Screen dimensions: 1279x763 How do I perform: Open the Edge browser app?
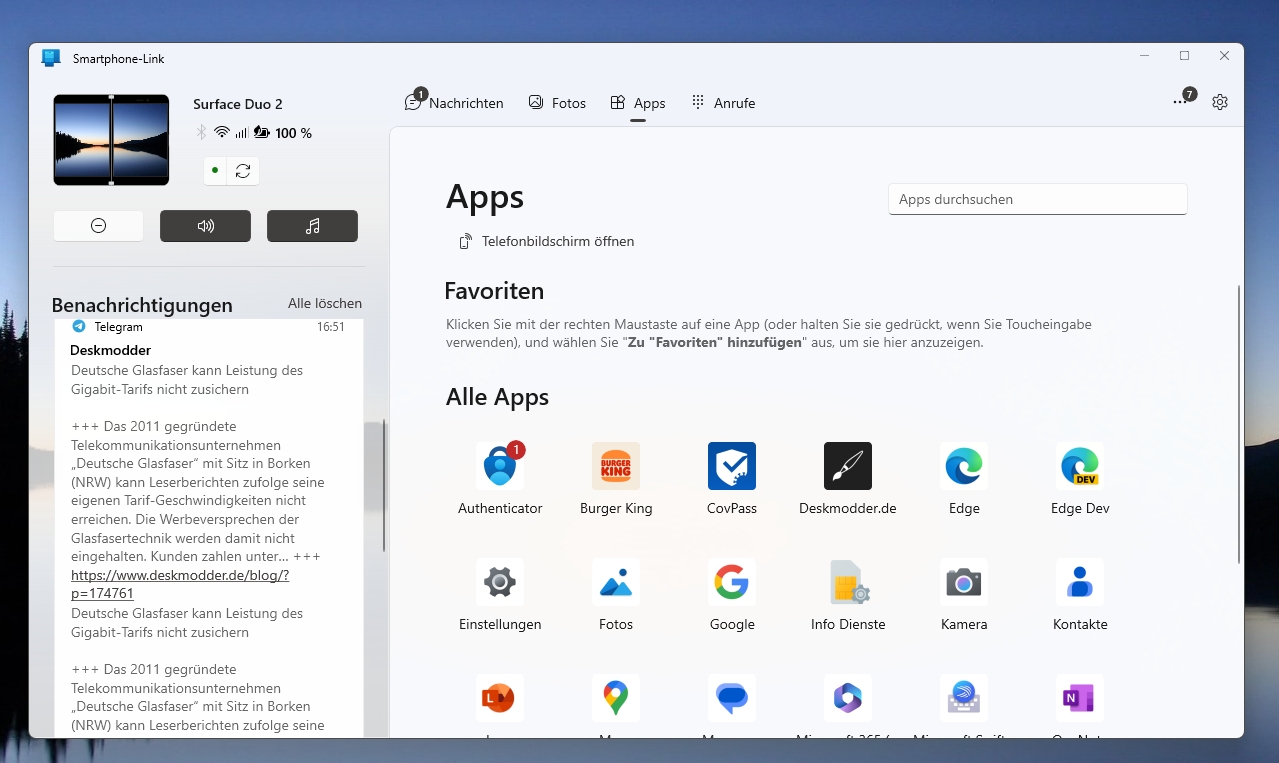[x=964, y=466]
